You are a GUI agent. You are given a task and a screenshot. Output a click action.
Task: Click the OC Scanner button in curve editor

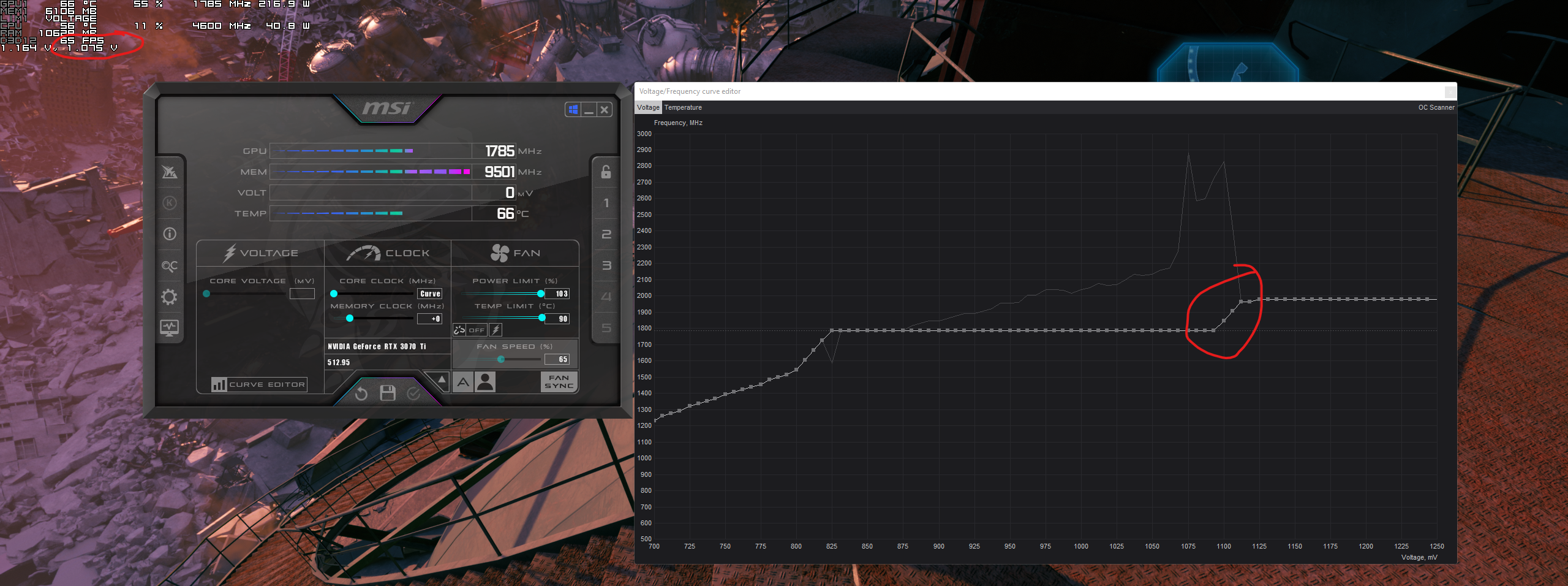point(1436,107)
